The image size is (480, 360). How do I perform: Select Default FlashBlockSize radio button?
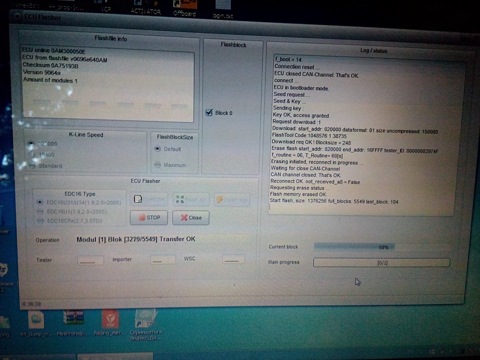[x=158, y=149]
